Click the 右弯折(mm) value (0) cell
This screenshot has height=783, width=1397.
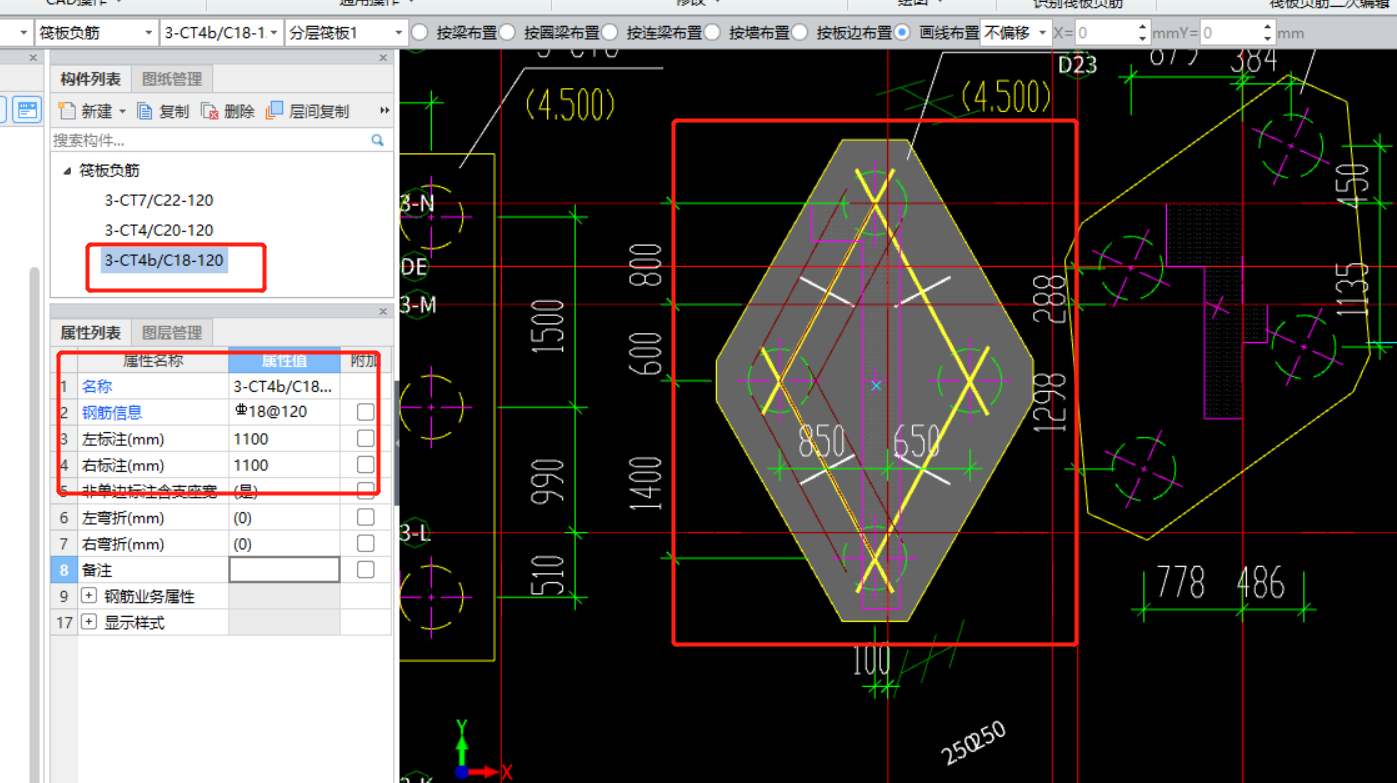click(285, 543)
